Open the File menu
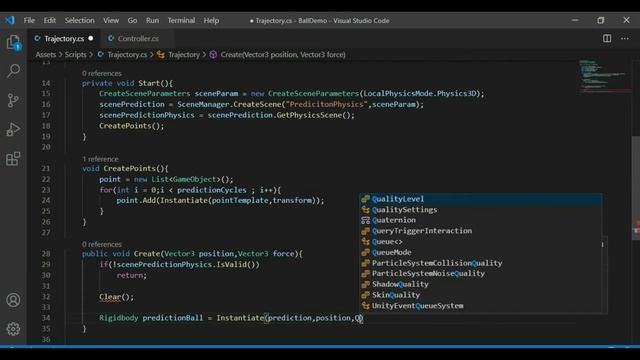 [29, 20]
